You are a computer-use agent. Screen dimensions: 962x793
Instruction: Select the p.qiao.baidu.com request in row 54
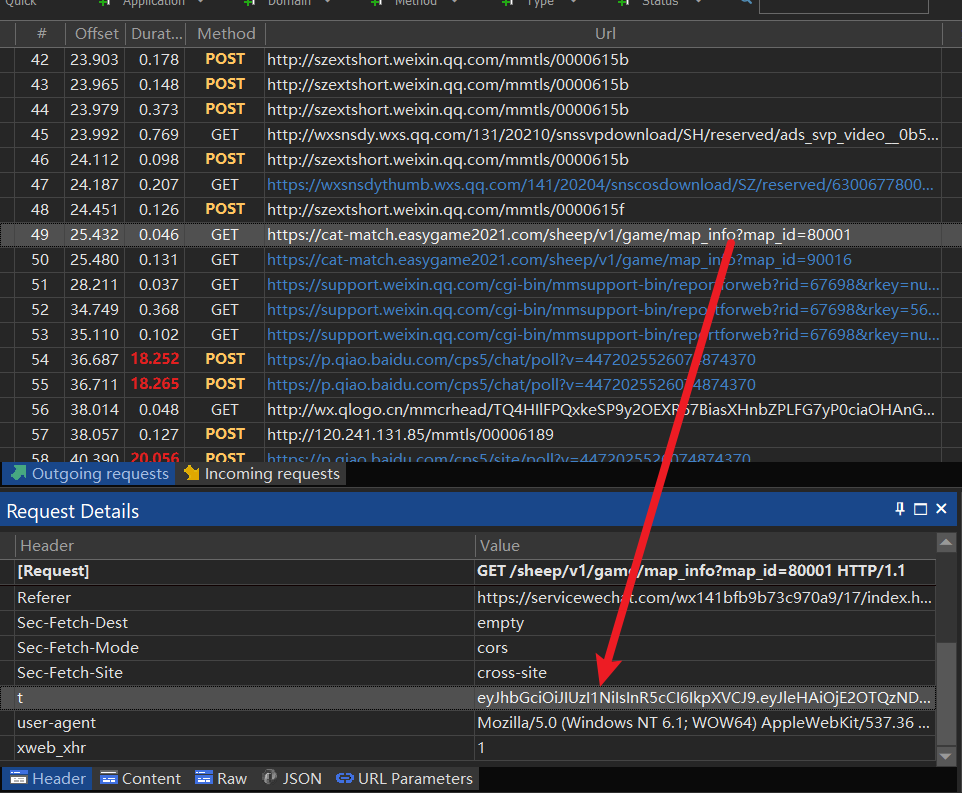click(x=510, y=359)
